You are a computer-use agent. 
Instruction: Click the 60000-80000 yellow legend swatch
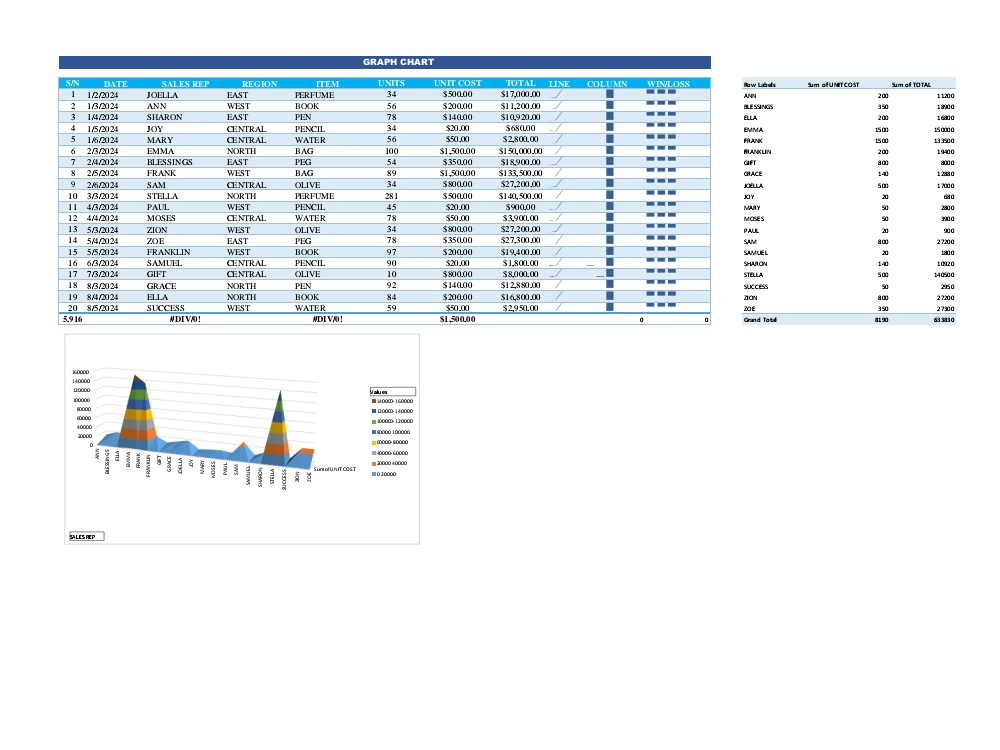coord(374,443)
